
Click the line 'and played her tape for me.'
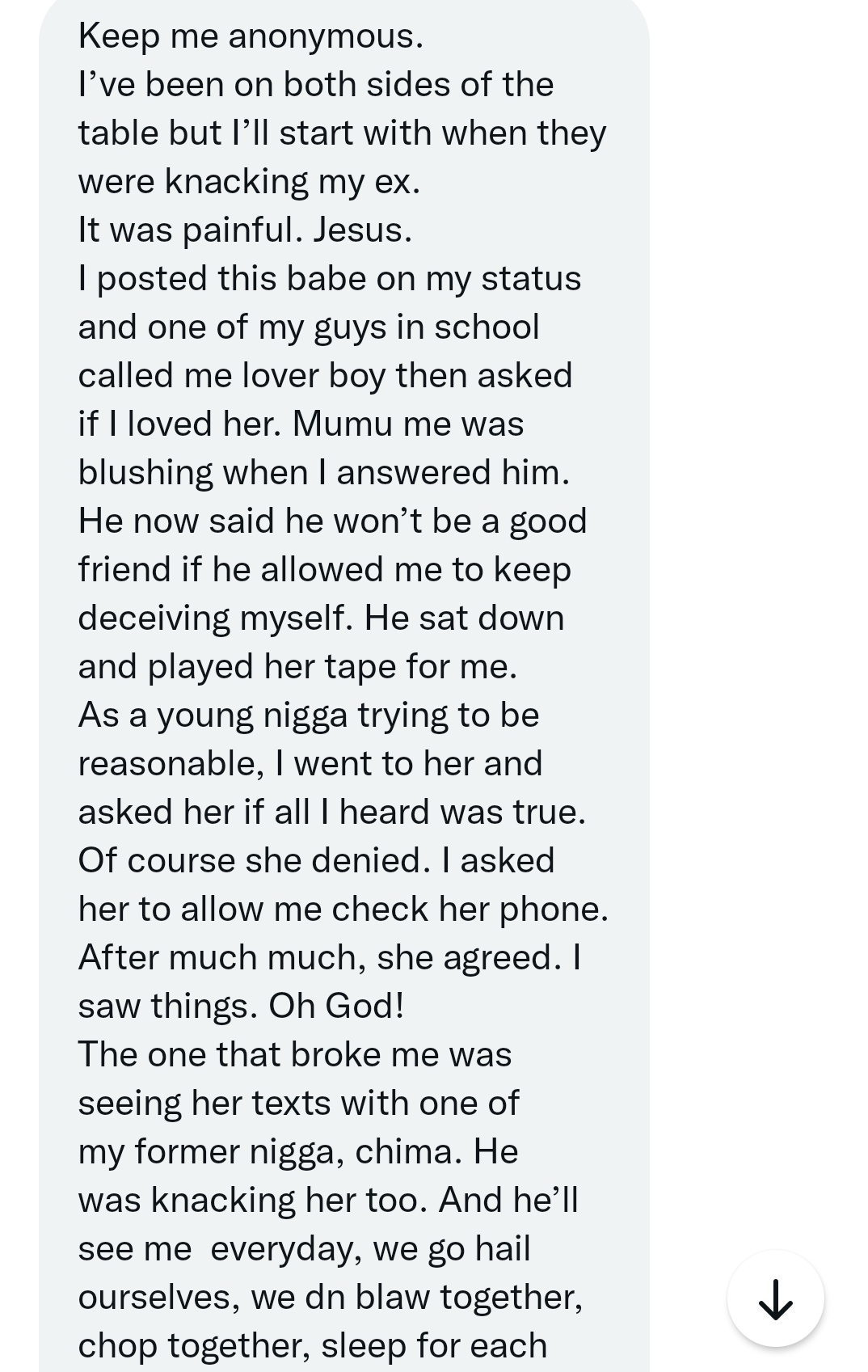pos(297,667)
